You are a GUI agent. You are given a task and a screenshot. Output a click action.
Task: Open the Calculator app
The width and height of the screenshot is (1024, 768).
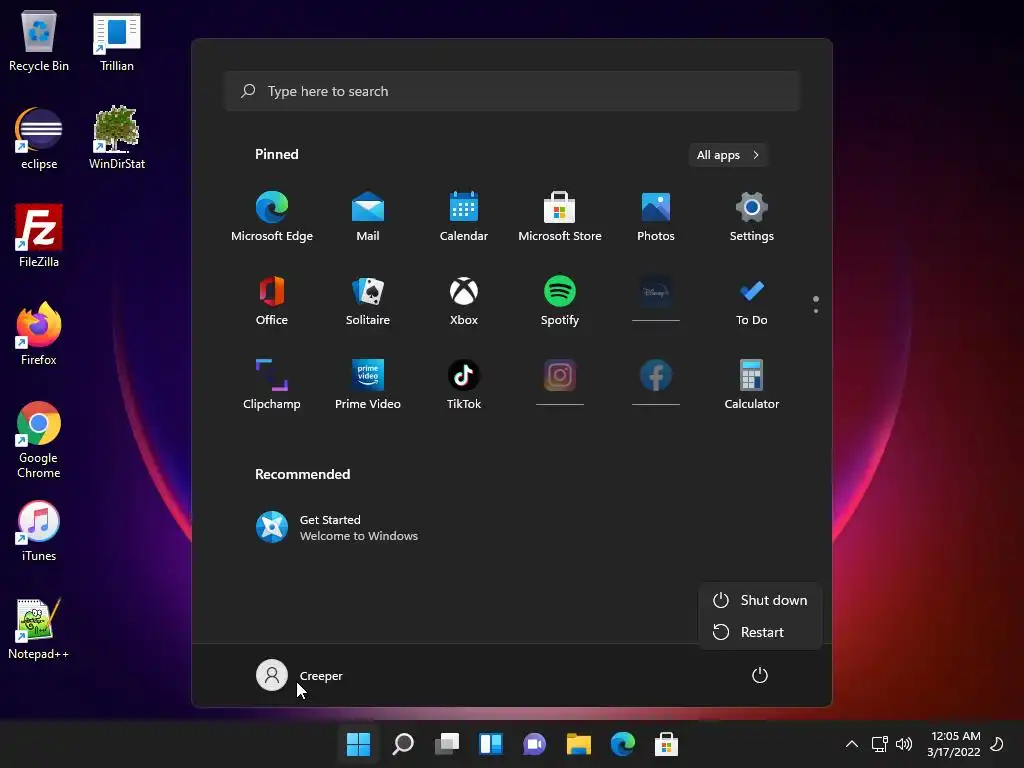click(752, 385)
